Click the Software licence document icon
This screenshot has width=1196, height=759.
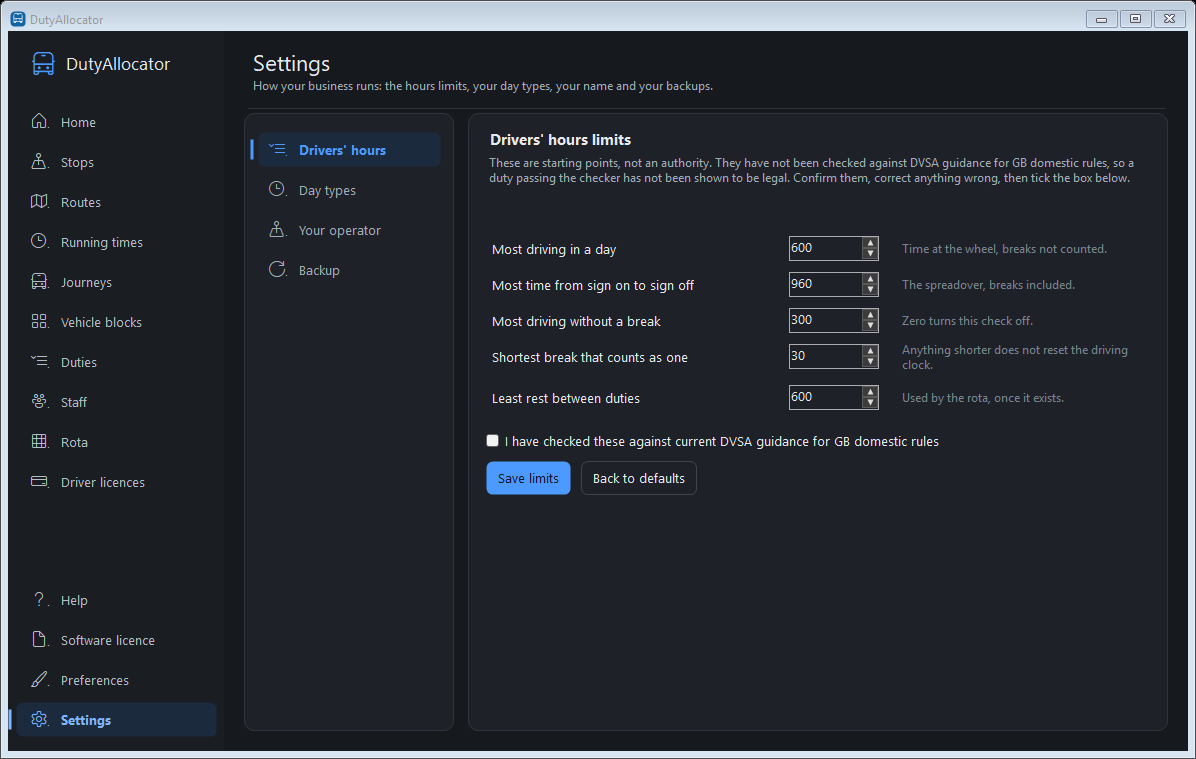(x=40, y=639)
